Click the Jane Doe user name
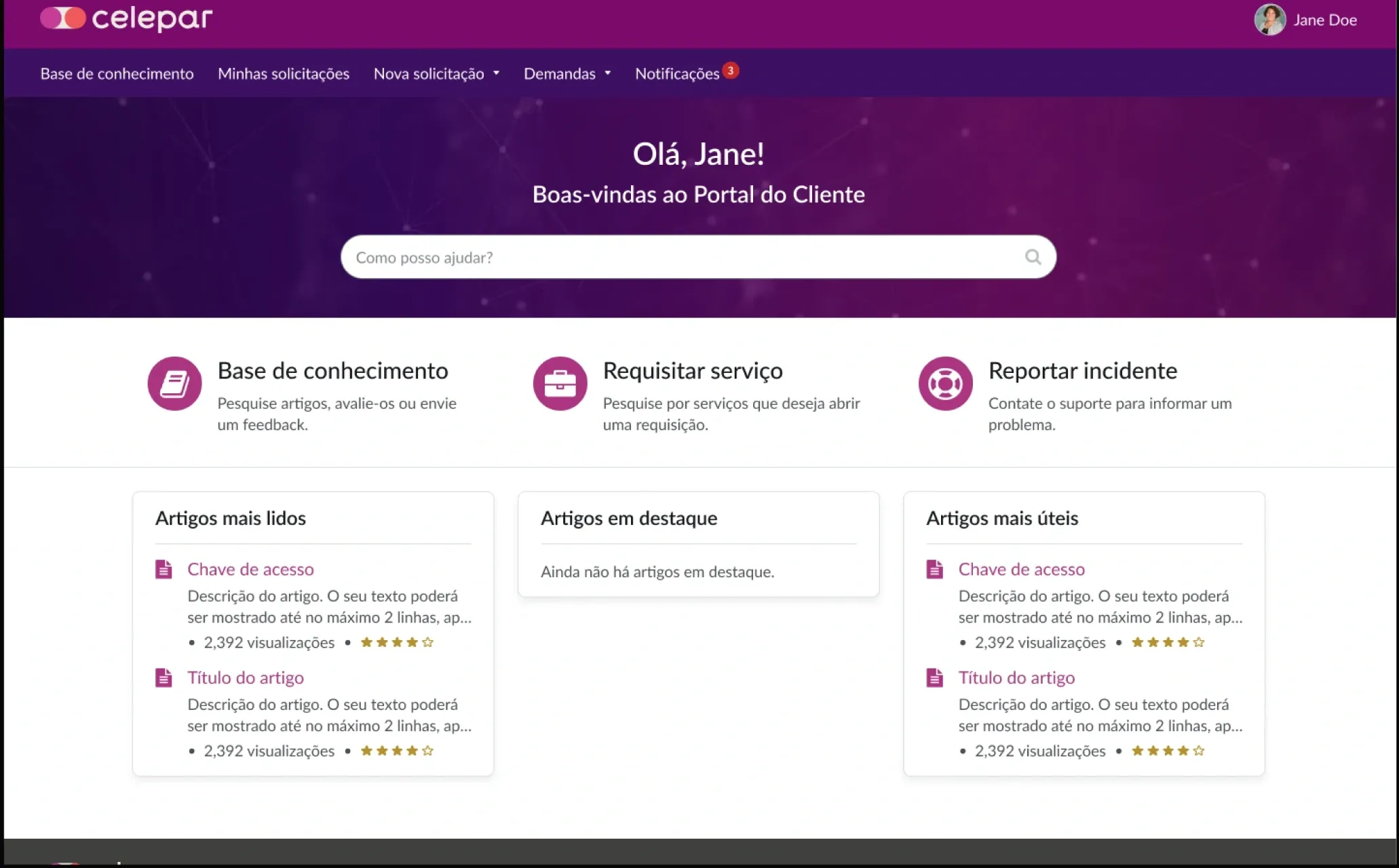Viewport: 1399px width, 868px height. pos(1325,20)
